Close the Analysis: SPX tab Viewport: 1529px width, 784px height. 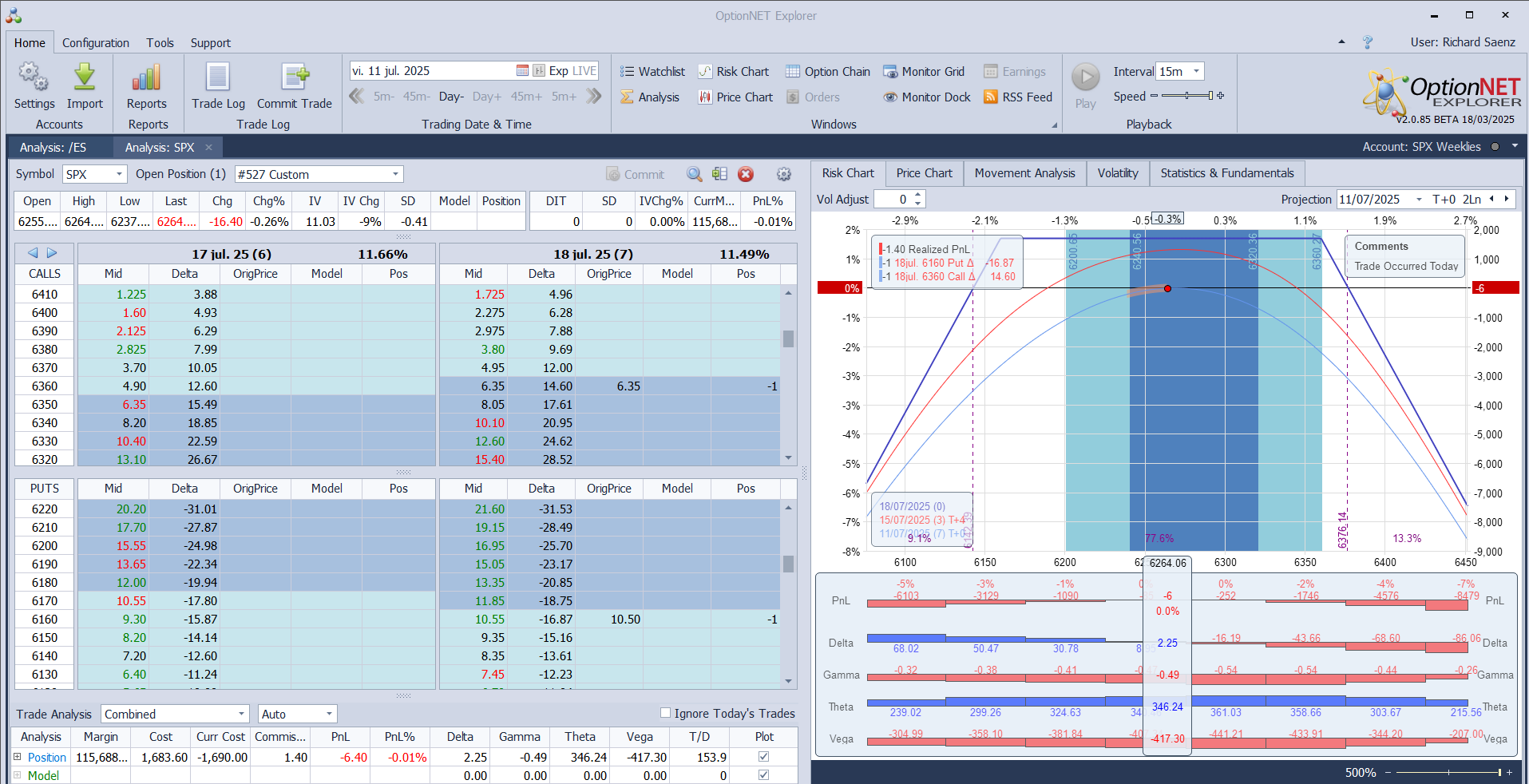click(x=209, y=147)
